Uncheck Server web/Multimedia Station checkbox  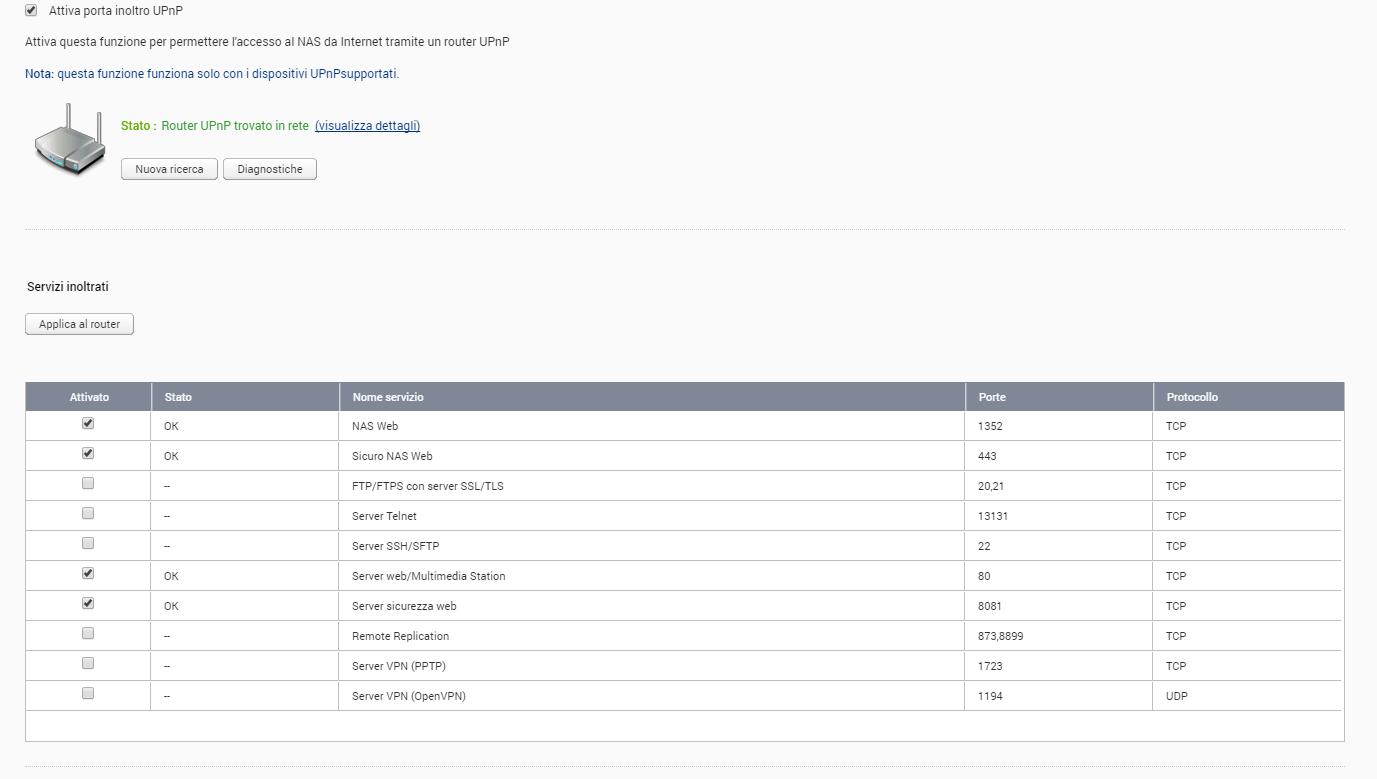[88, 574]
